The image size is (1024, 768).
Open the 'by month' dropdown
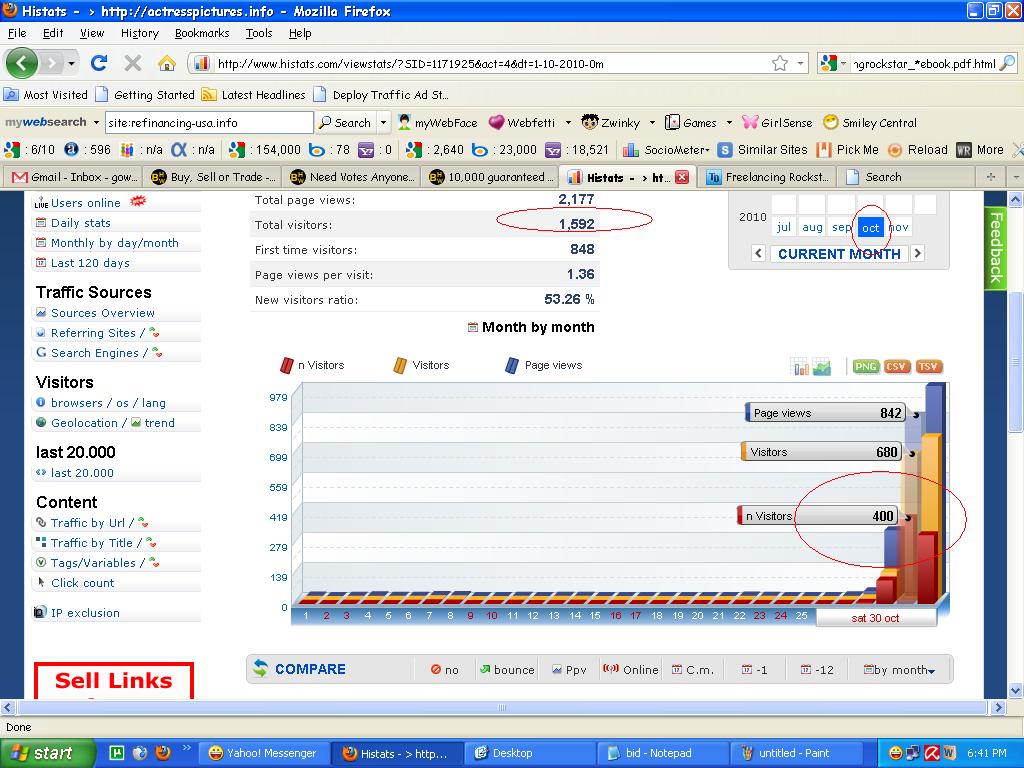coord(899,669)
